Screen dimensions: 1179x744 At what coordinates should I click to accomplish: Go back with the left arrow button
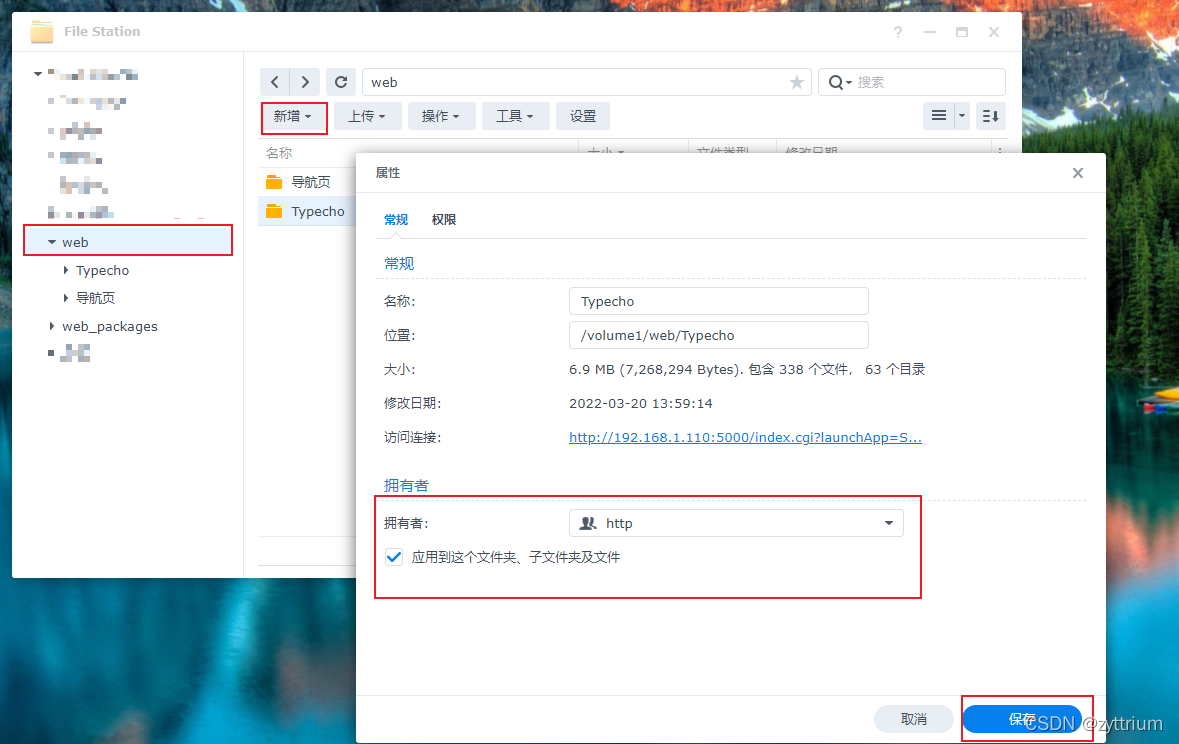click(x=275, y=82)
